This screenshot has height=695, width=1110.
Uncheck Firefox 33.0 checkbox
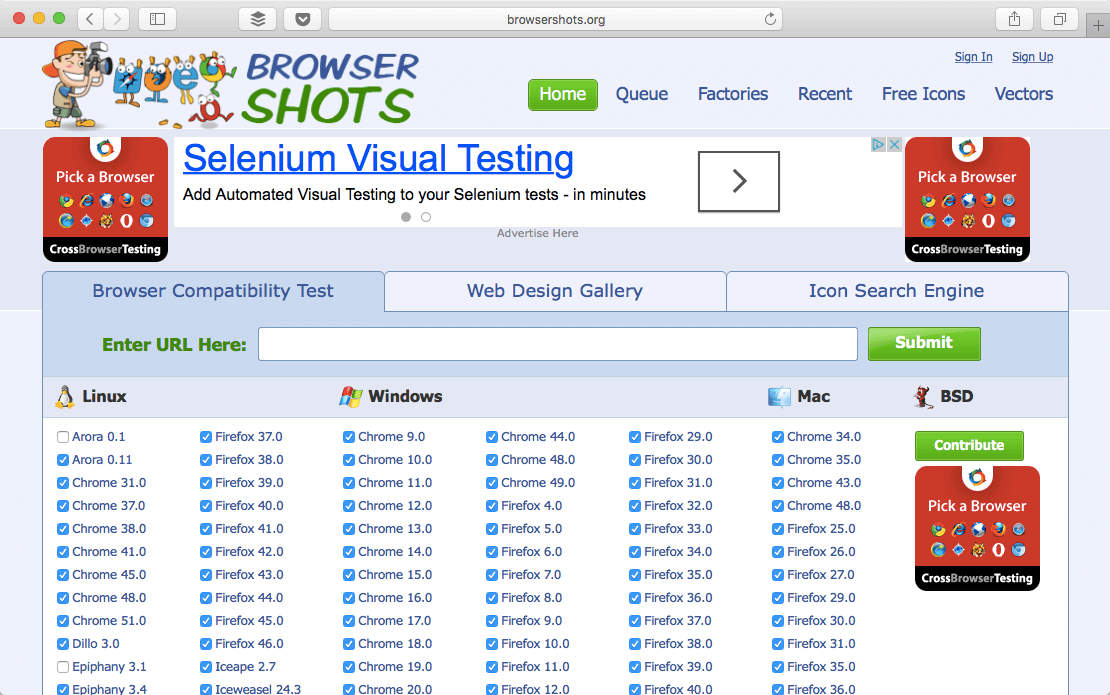coord(635,529)
